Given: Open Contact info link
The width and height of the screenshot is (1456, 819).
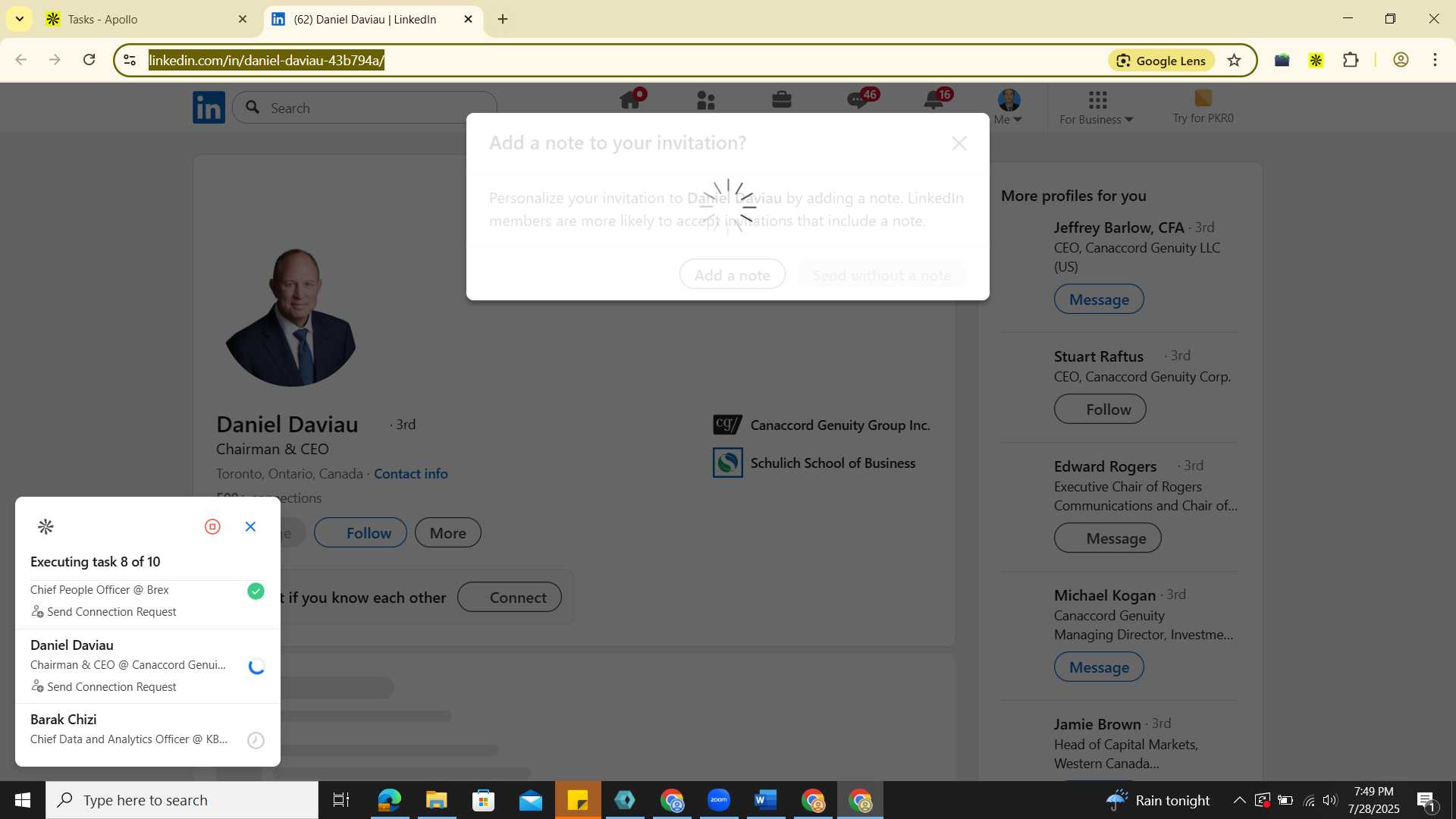Looking at the screenshot, I should click(x=411, y=473).
